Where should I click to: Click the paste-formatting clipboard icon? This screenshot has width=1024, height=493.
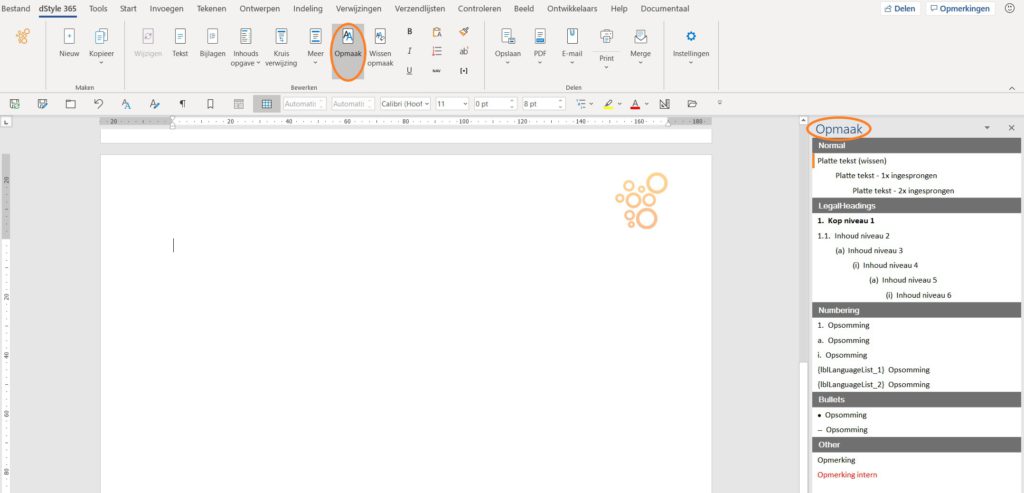click(437, 31)
